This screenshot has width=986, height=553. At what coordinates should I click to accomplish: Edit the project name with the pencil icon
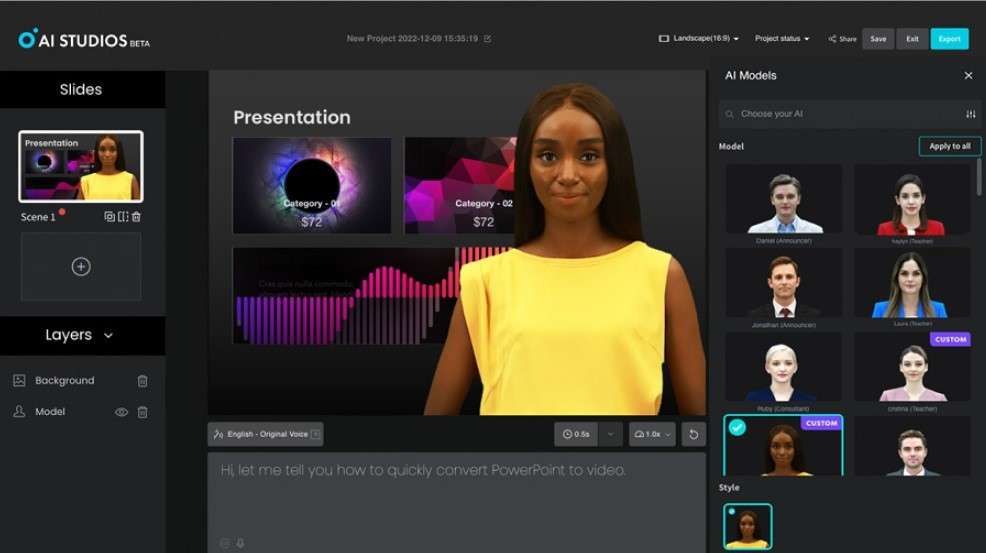487,38
